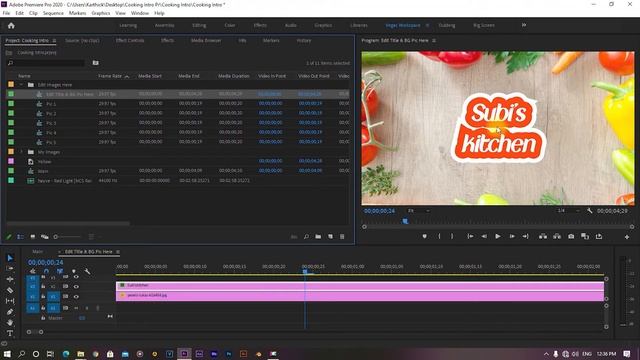Viewport: 640px width, 360px height.
Task: Go to In point in Program monitor
Action: tap(470, 236)
